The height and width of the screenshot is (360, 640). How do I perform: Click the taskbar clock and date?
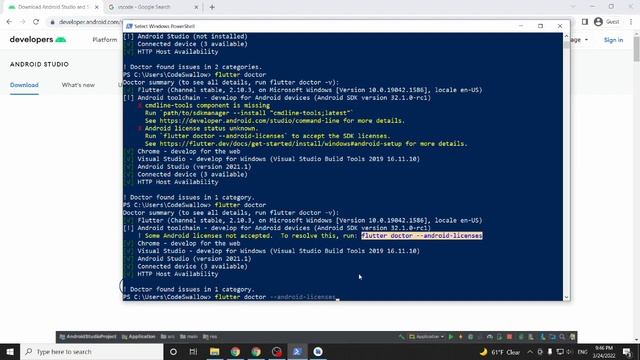[604, 352]
